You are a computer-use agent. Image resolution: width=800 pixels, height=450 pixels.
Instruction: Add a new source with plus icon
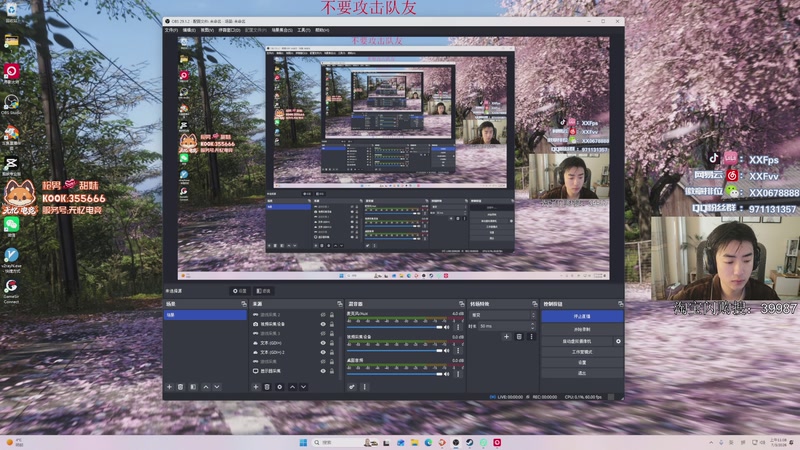(x=256, y=387)
